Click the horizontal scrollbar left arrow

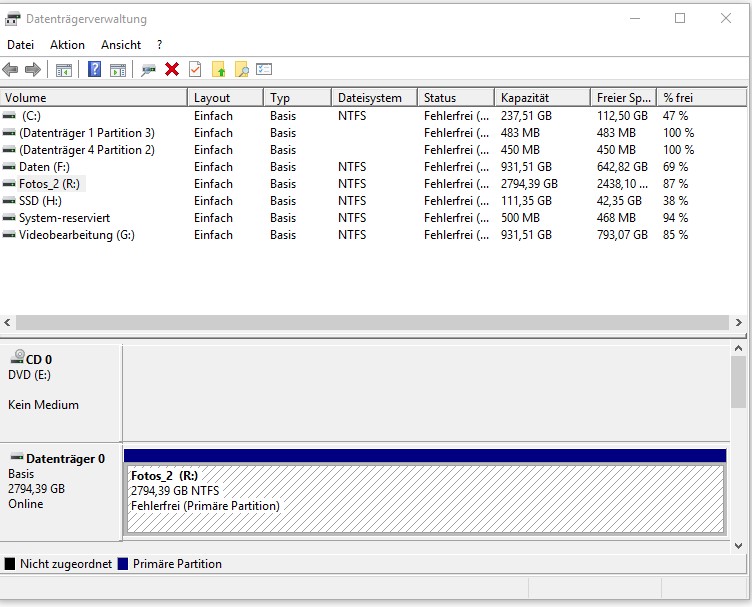click(7, 323)
